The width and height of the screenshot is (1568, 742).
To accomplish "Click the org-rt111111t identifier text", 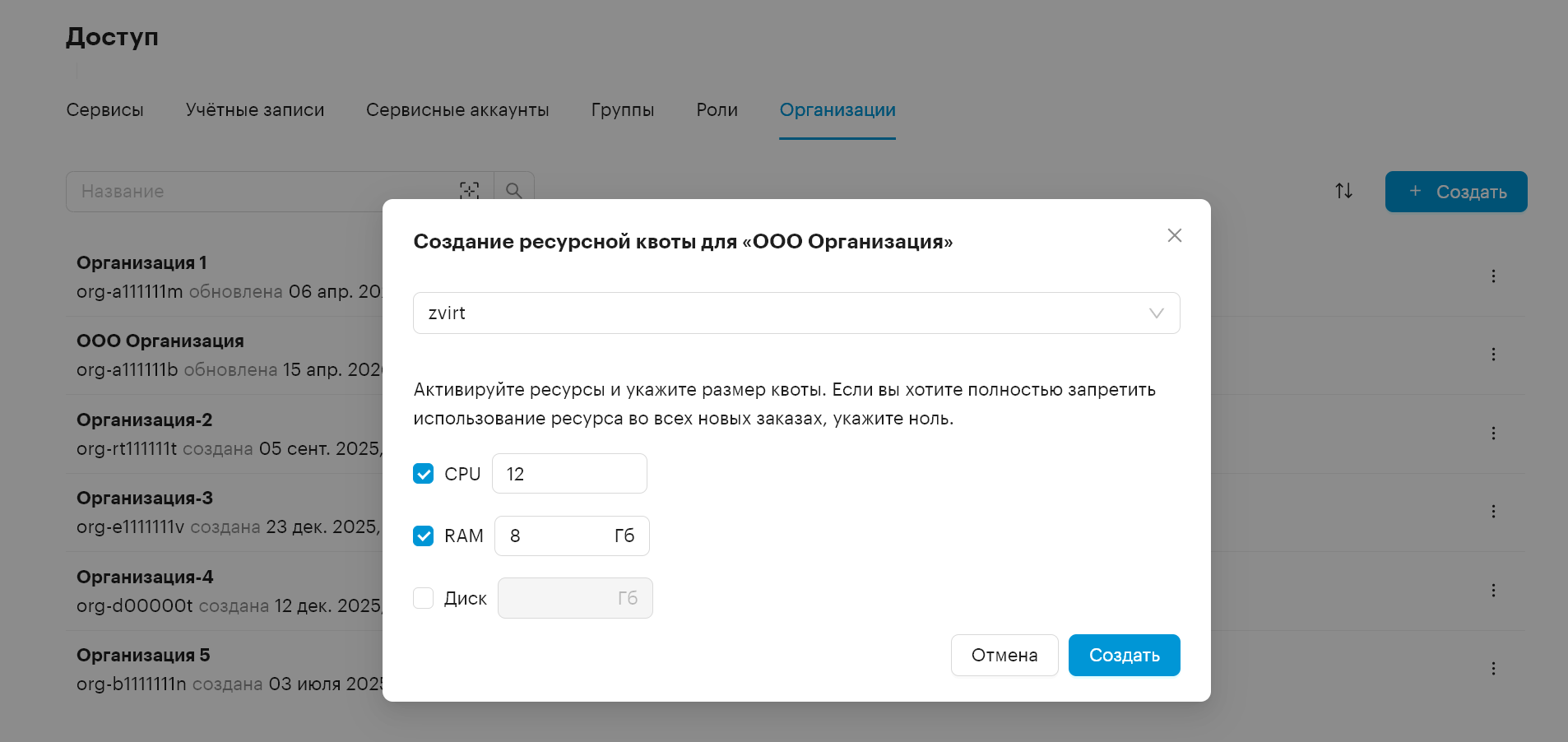I will point(127,449).
